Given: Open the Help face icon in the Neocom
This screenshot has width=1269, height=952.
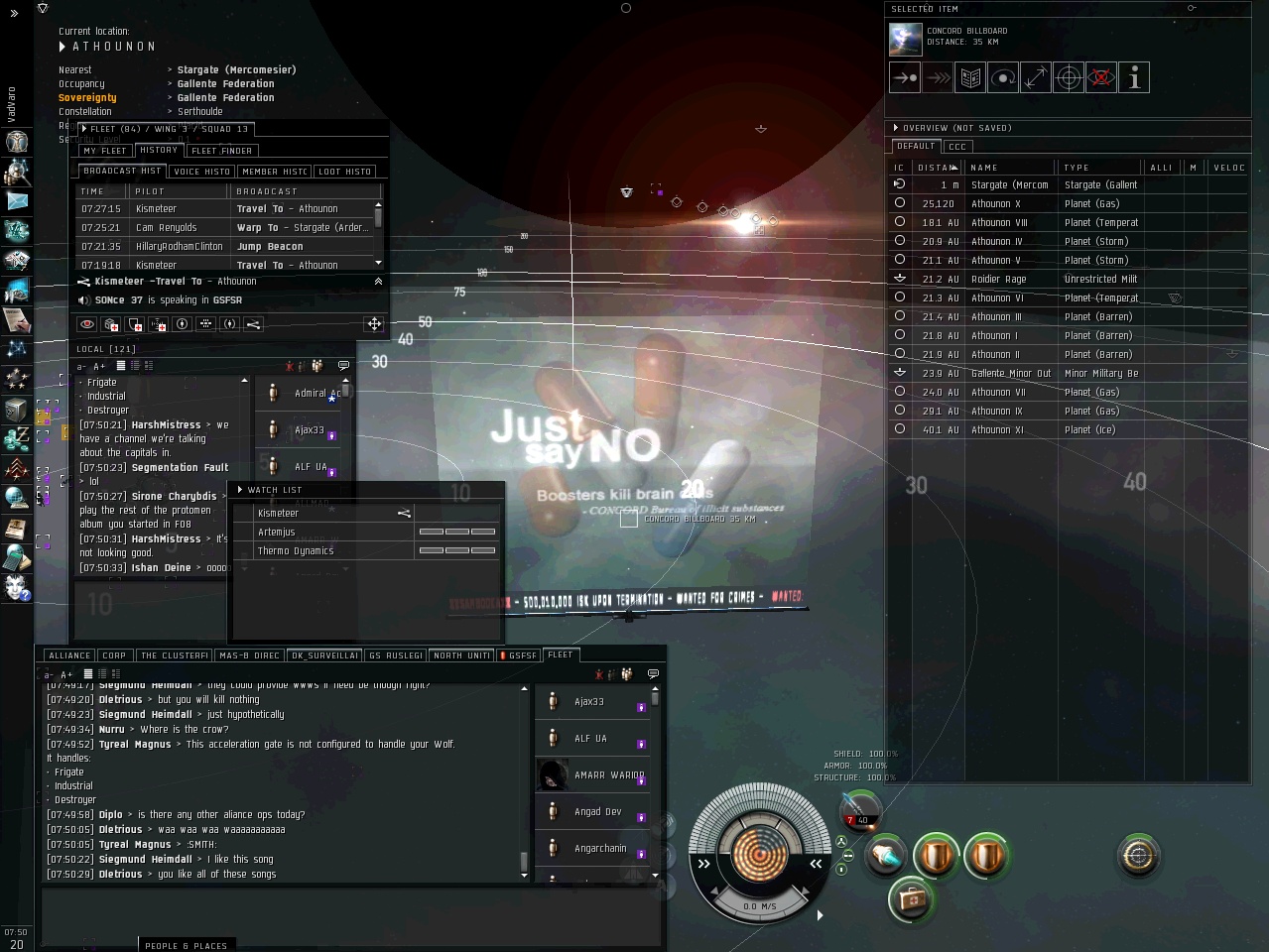Looking at the screenshot, I should [x=16, y=588].
